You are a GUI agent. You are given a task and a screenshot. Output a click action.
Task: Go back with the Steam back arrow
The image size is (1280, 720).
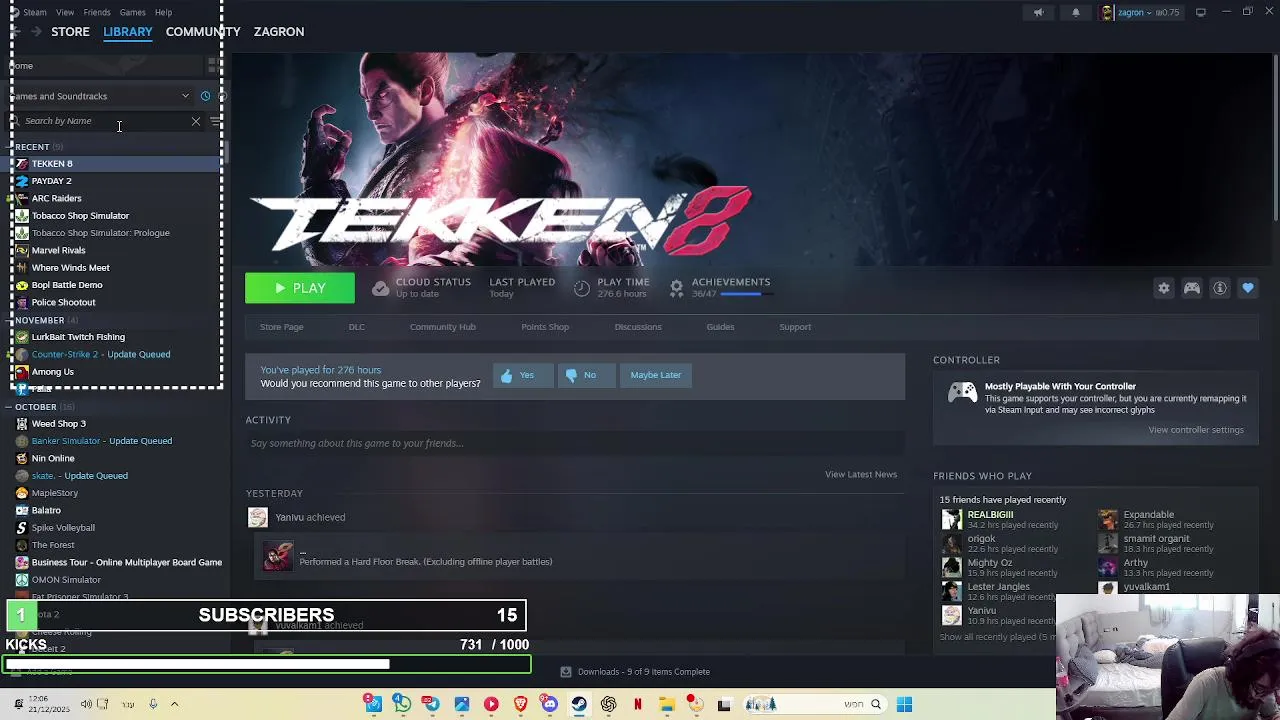click(14, 32)
